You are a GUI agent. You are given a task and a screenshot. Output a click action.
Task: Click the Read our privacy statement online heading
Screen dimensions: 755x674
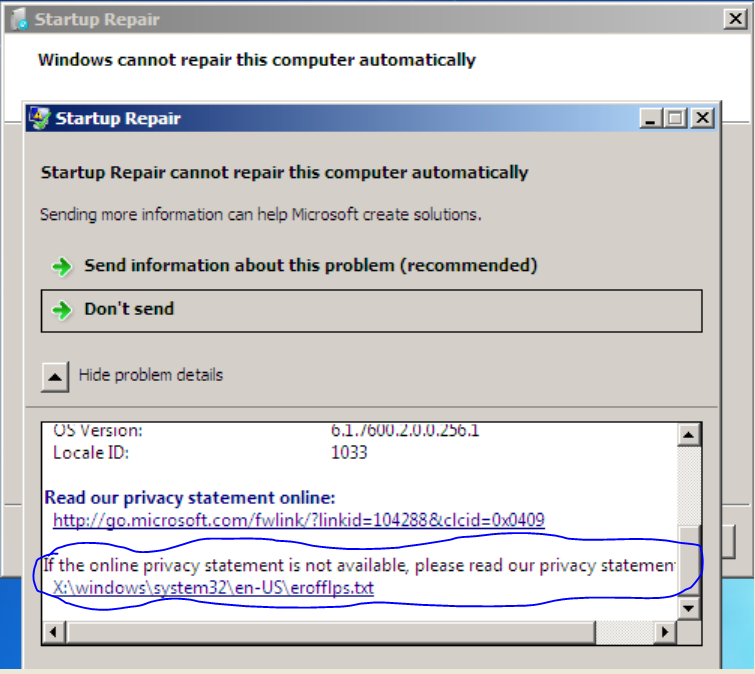tap(190, 497)
